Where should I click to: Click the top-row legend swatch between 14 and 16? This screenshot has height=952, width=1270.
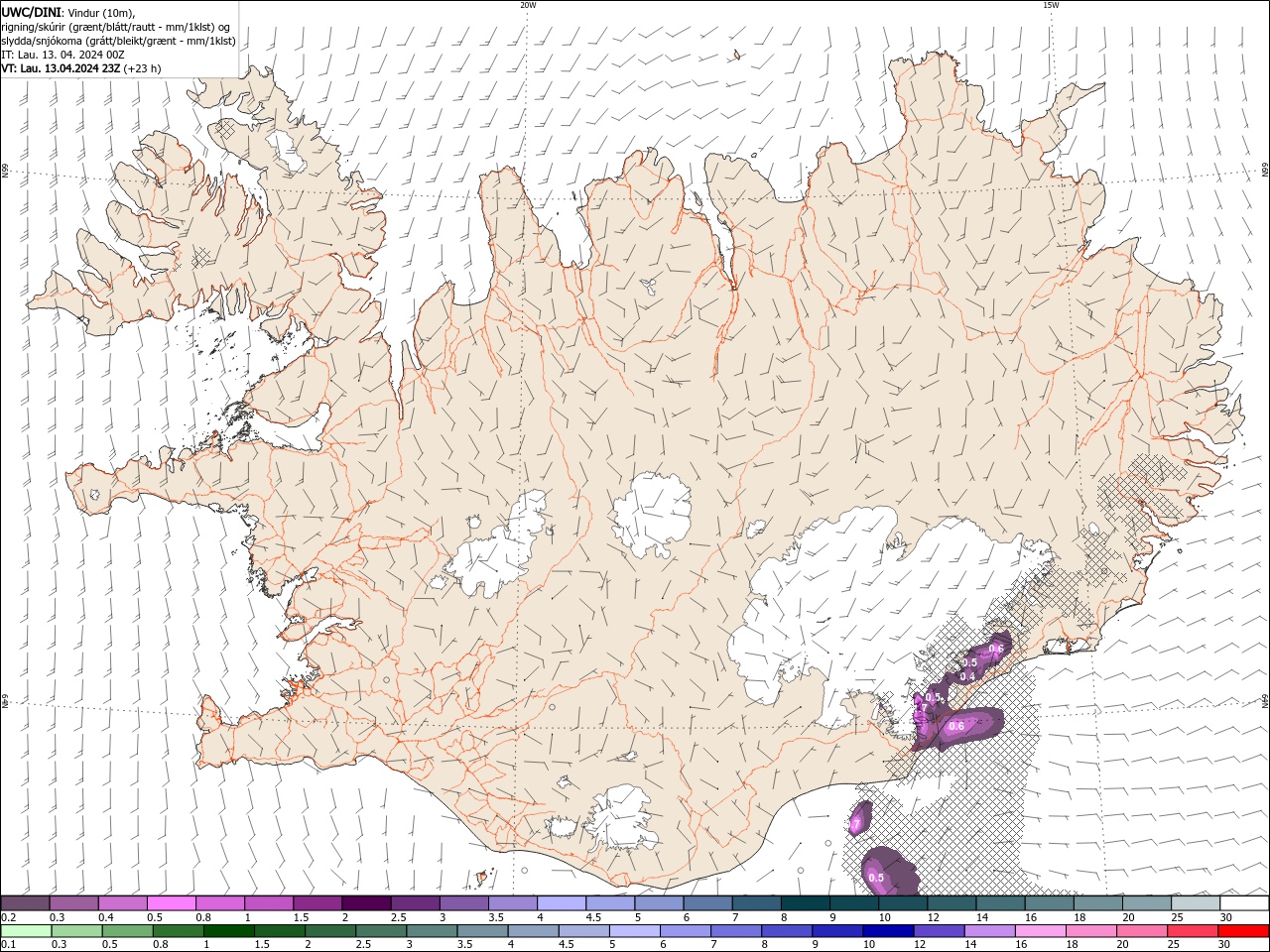(x=1000, y=903)
